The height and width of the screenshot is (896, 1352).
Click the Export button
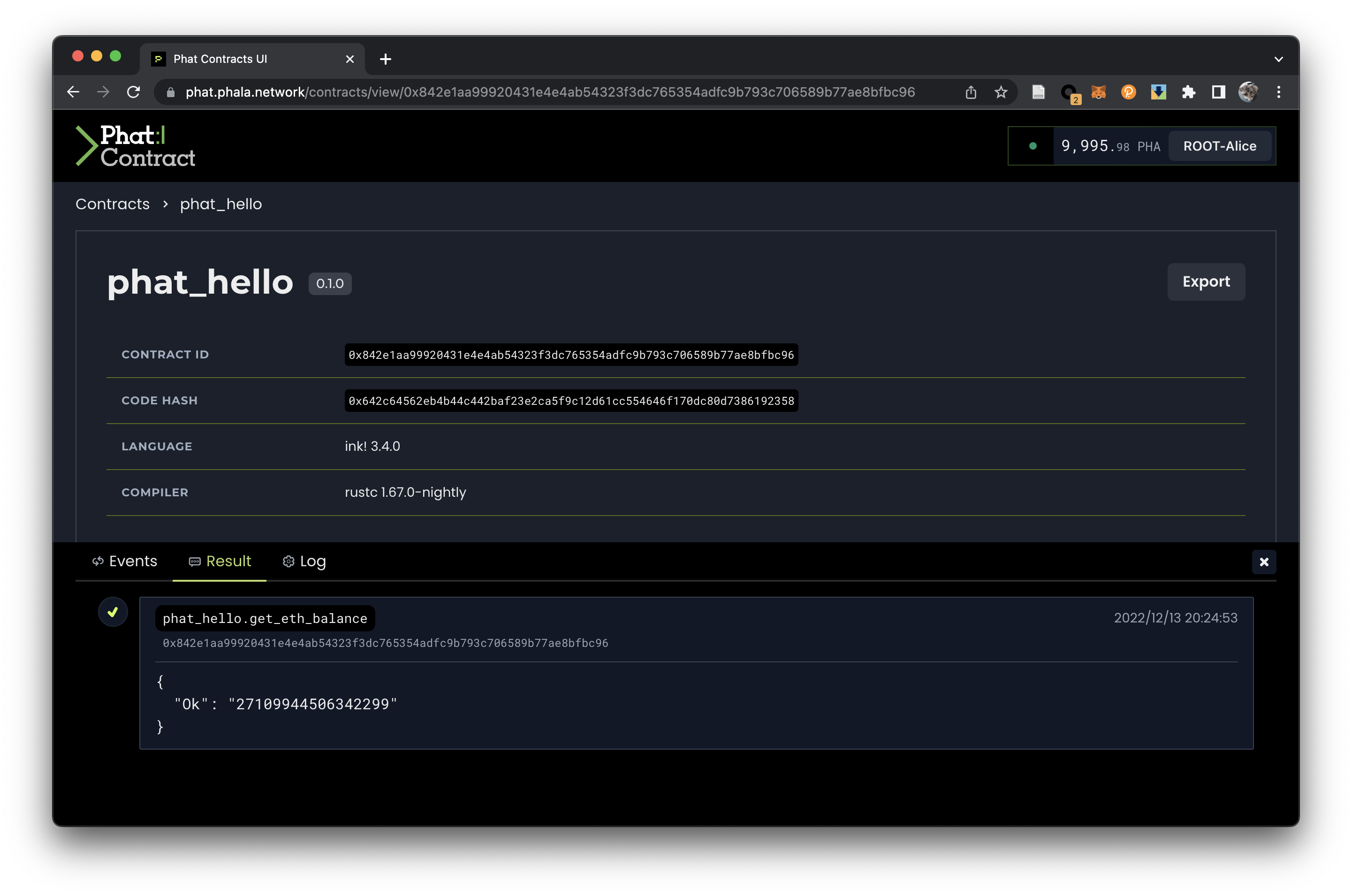click(1206, 282)
